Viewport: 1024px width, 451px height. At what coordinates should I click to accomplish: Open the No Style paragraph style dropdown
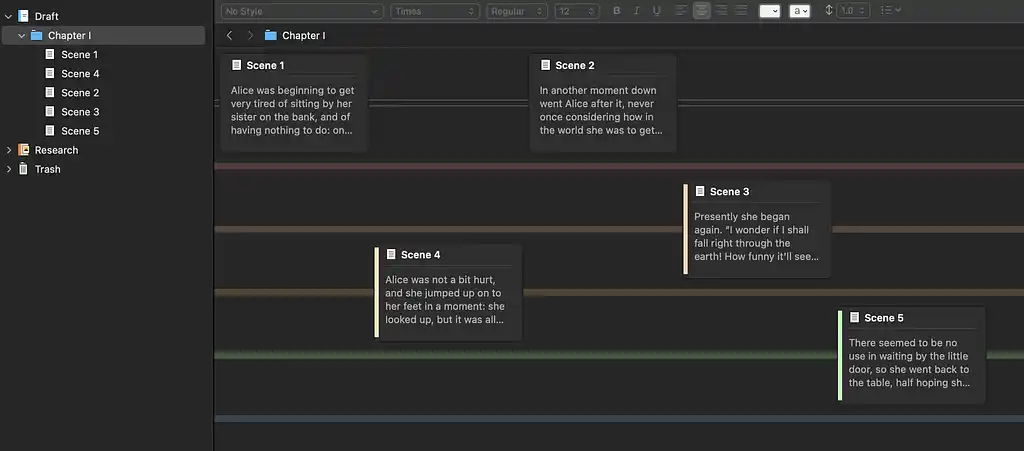(302, 10)
